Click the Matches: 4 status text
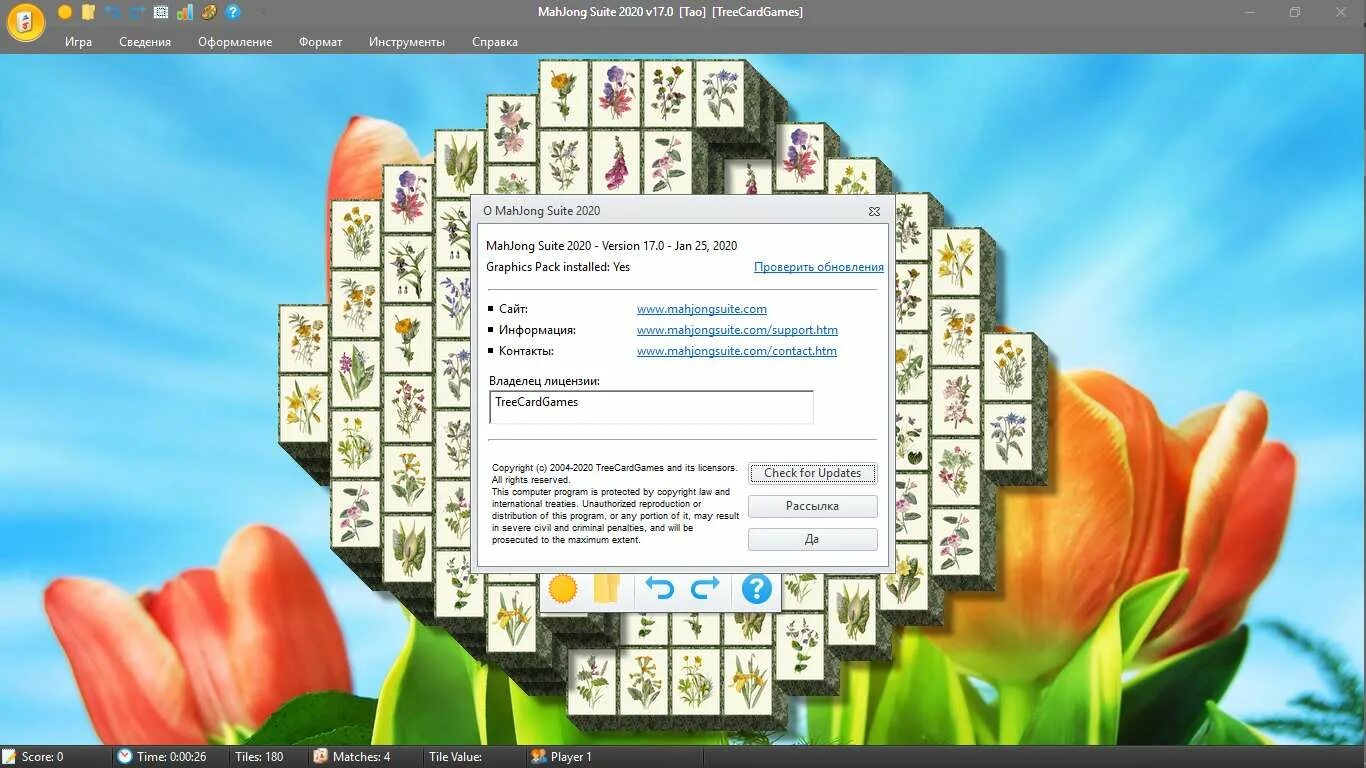This screenshot has height=768, width=1366. point(361,757)
